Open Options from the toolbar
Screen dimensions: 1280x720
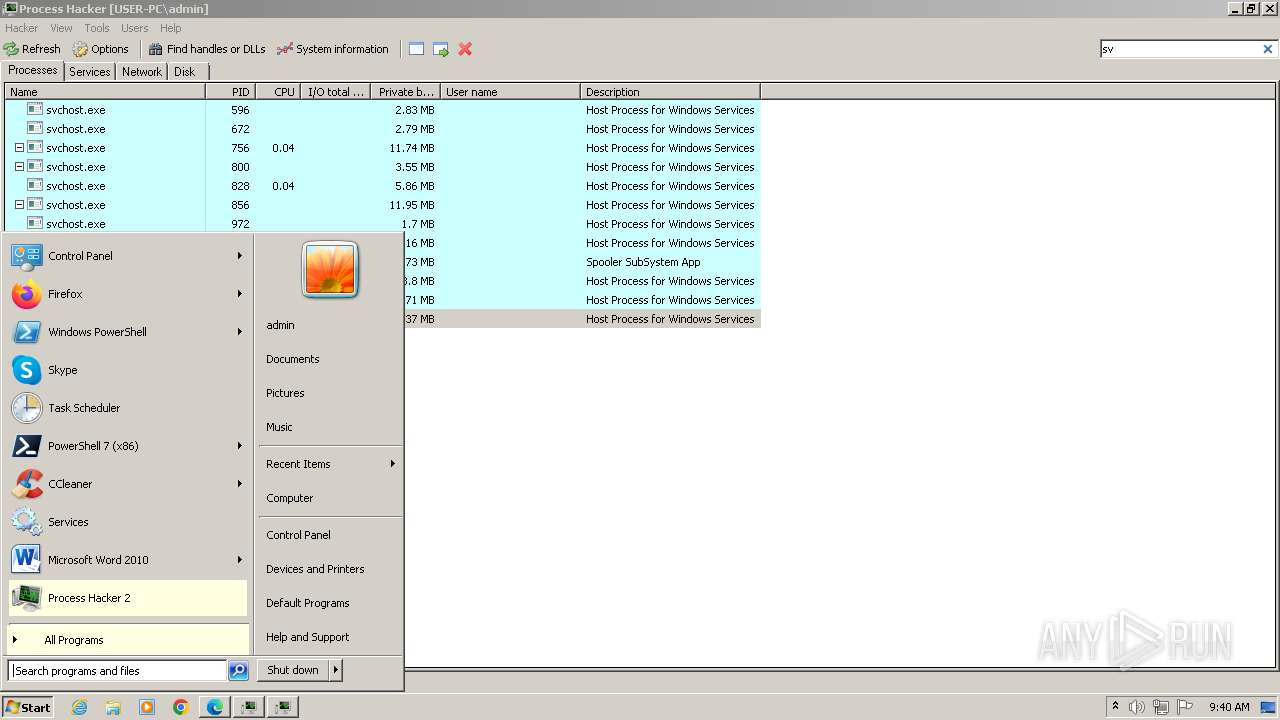pyautogui.click(x=100, y=49)
